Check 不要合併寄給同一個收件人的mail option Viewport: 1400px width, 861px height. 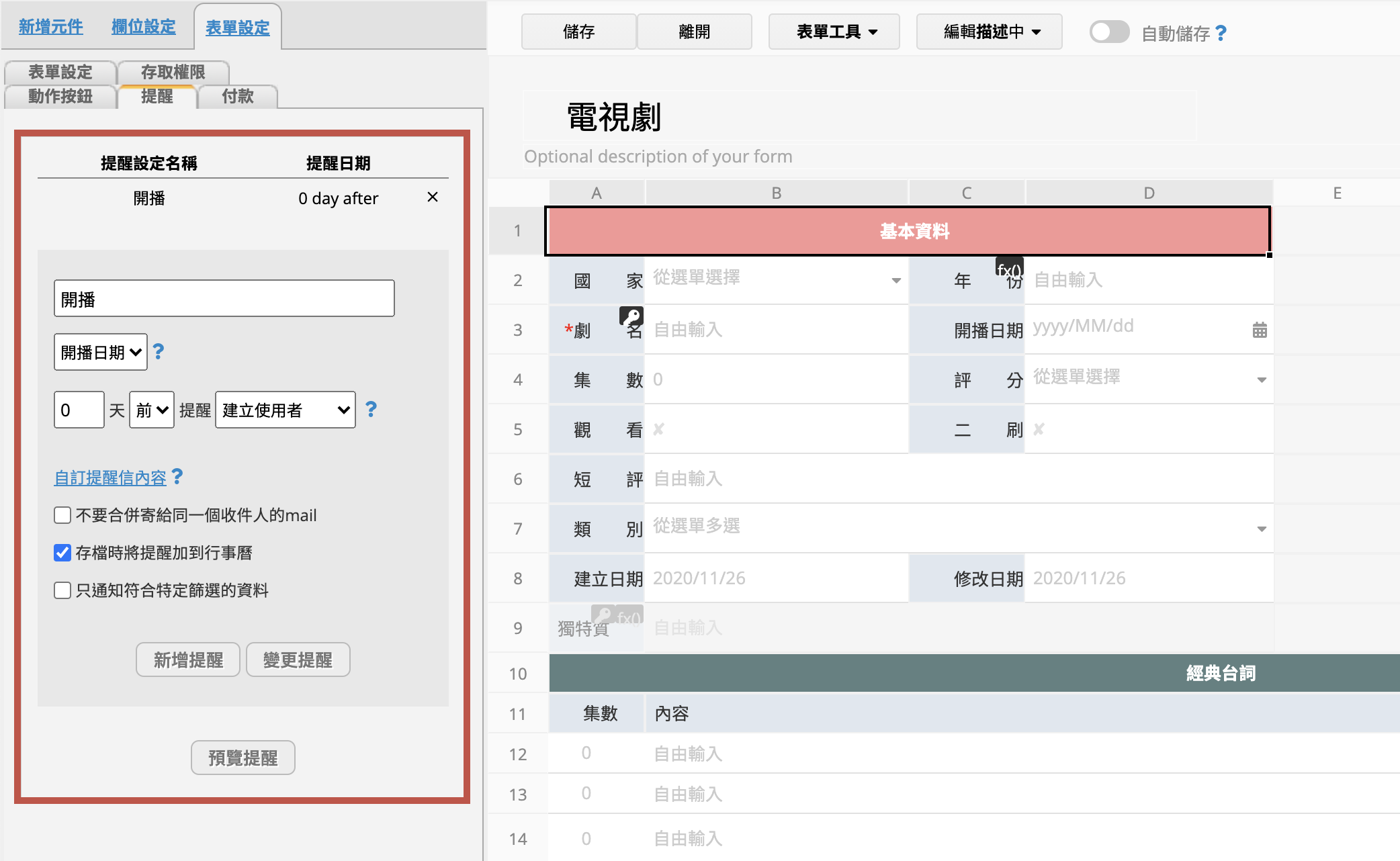pyautogui.click(x=62, y=515)
